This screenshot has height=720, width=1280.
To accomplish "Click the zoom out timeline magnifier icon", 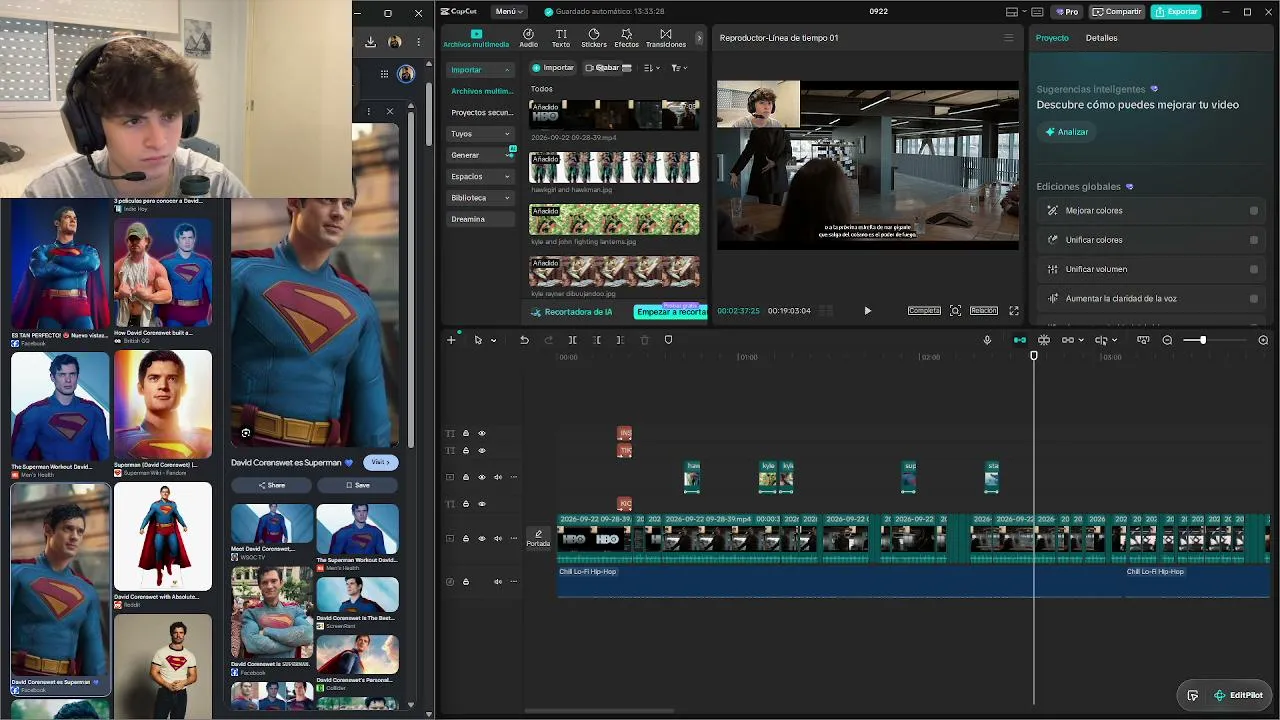I will point(1167,340).
